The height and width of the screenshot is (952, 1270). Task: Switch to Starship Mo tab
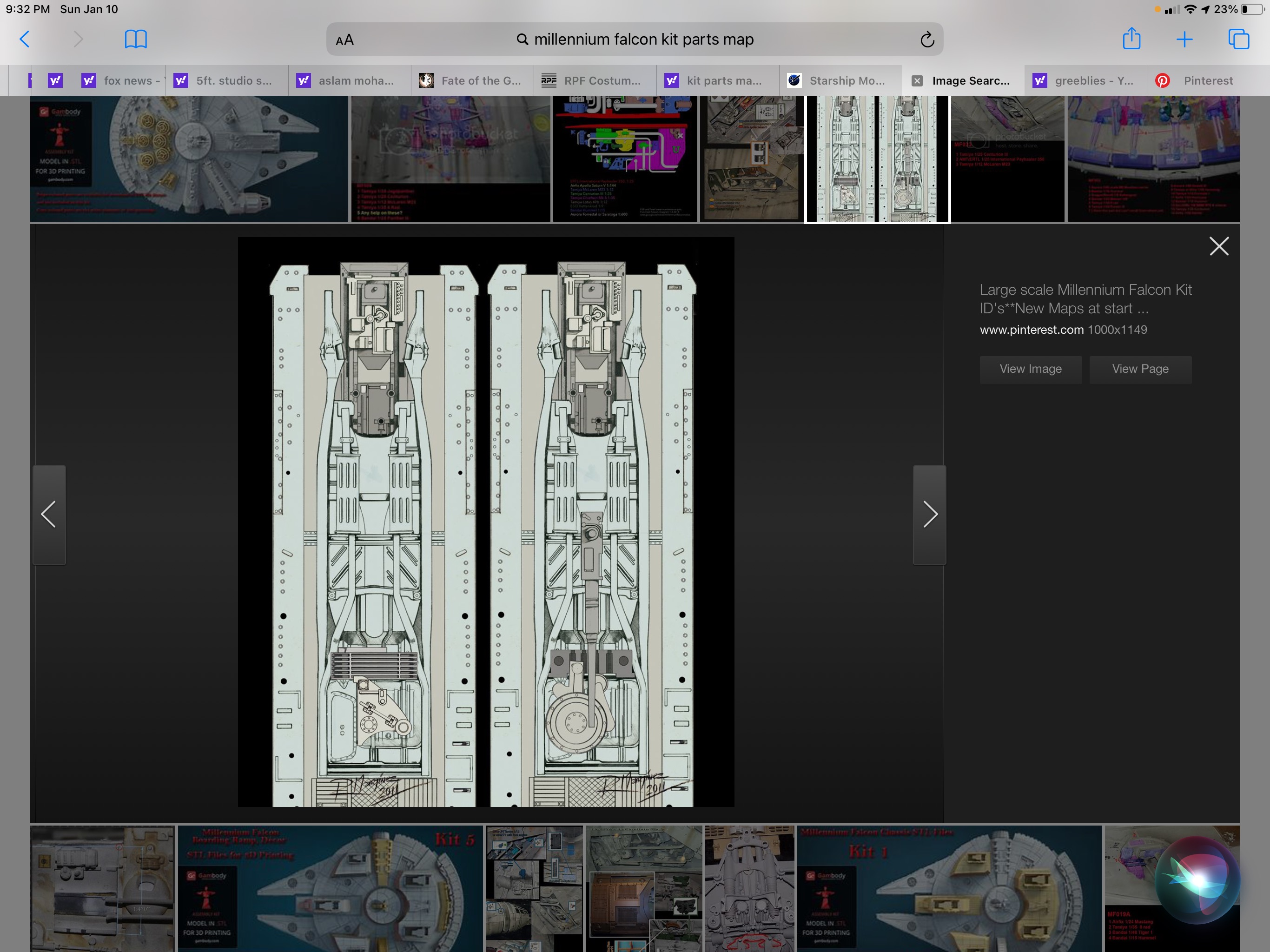click(840, 81)
